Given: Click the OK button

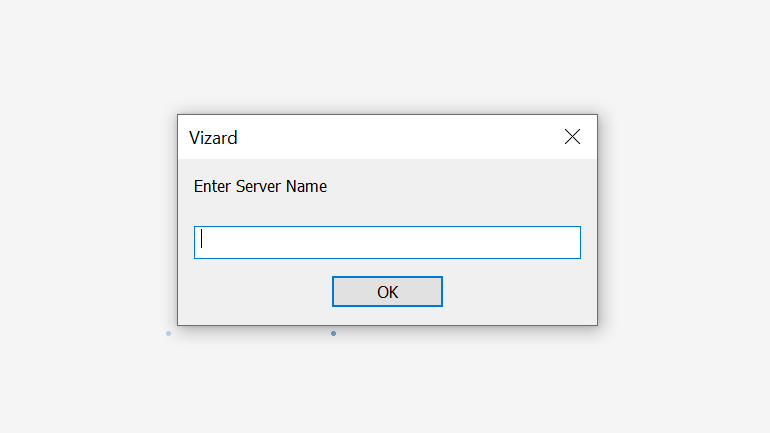Looking at the screenshot, I should [x=387, y=292].
